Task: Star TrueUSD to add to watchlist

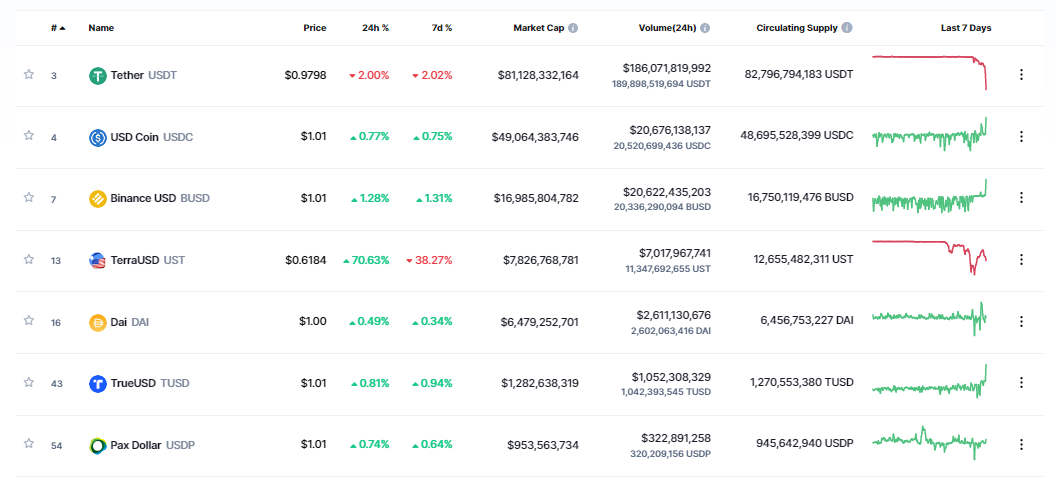Action: (29, 382)
